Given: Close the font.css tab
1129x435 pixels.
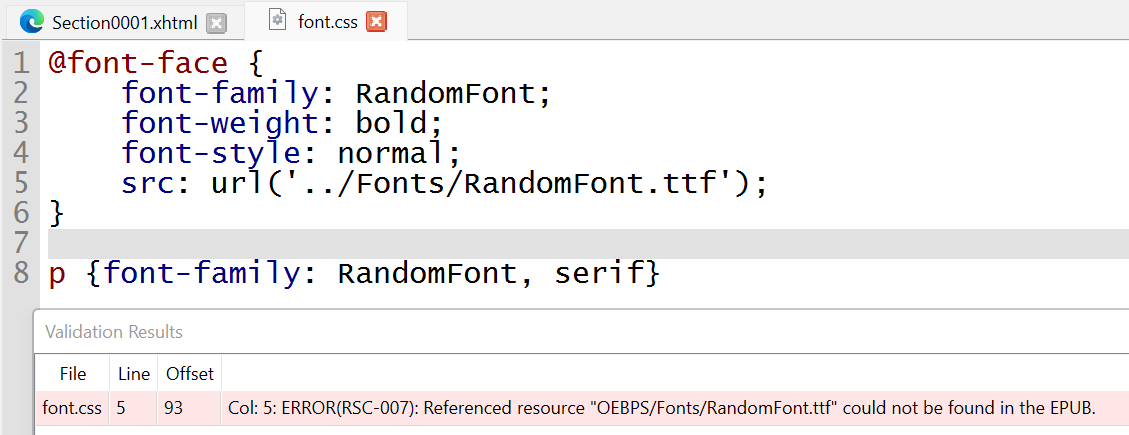Looking at the screenshot, I should point(376,21).
